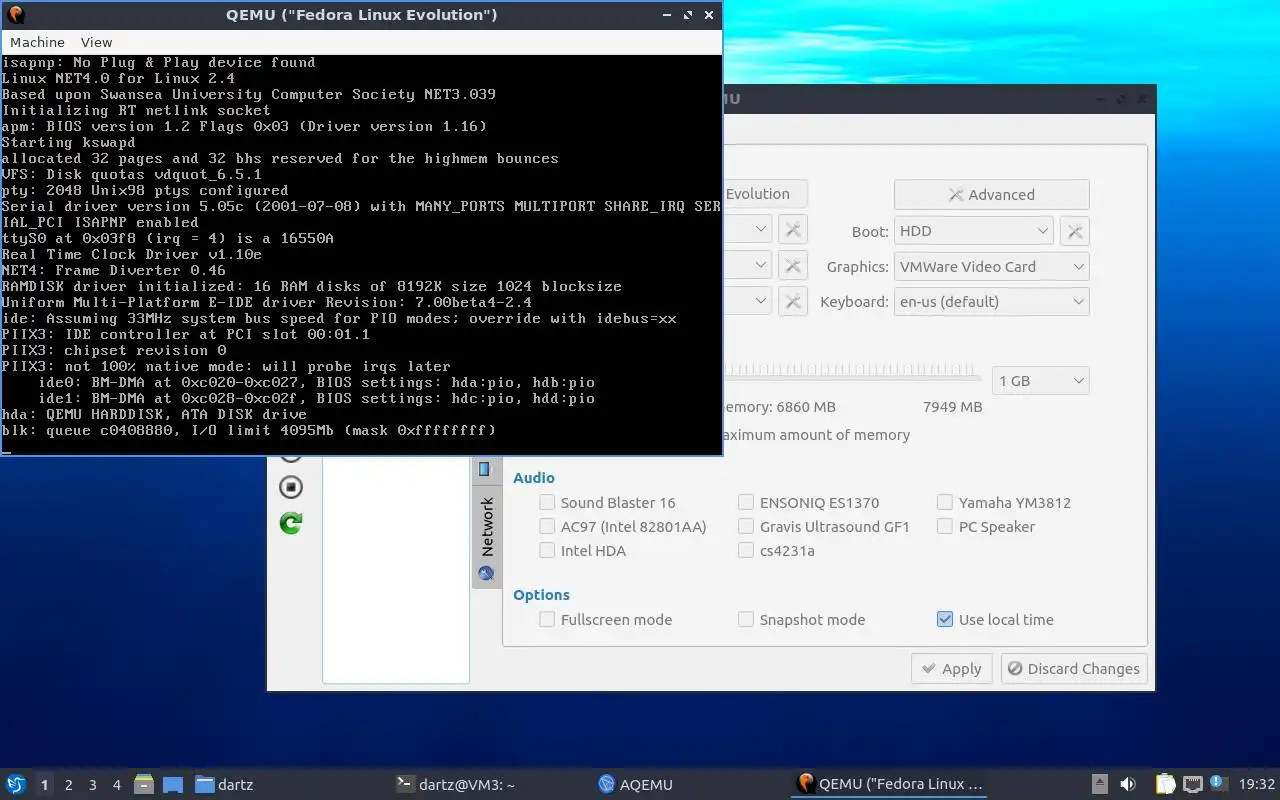Screen dimensions: 1280x800
Task: Select workspace 1 in the pager
Action: 44,785
